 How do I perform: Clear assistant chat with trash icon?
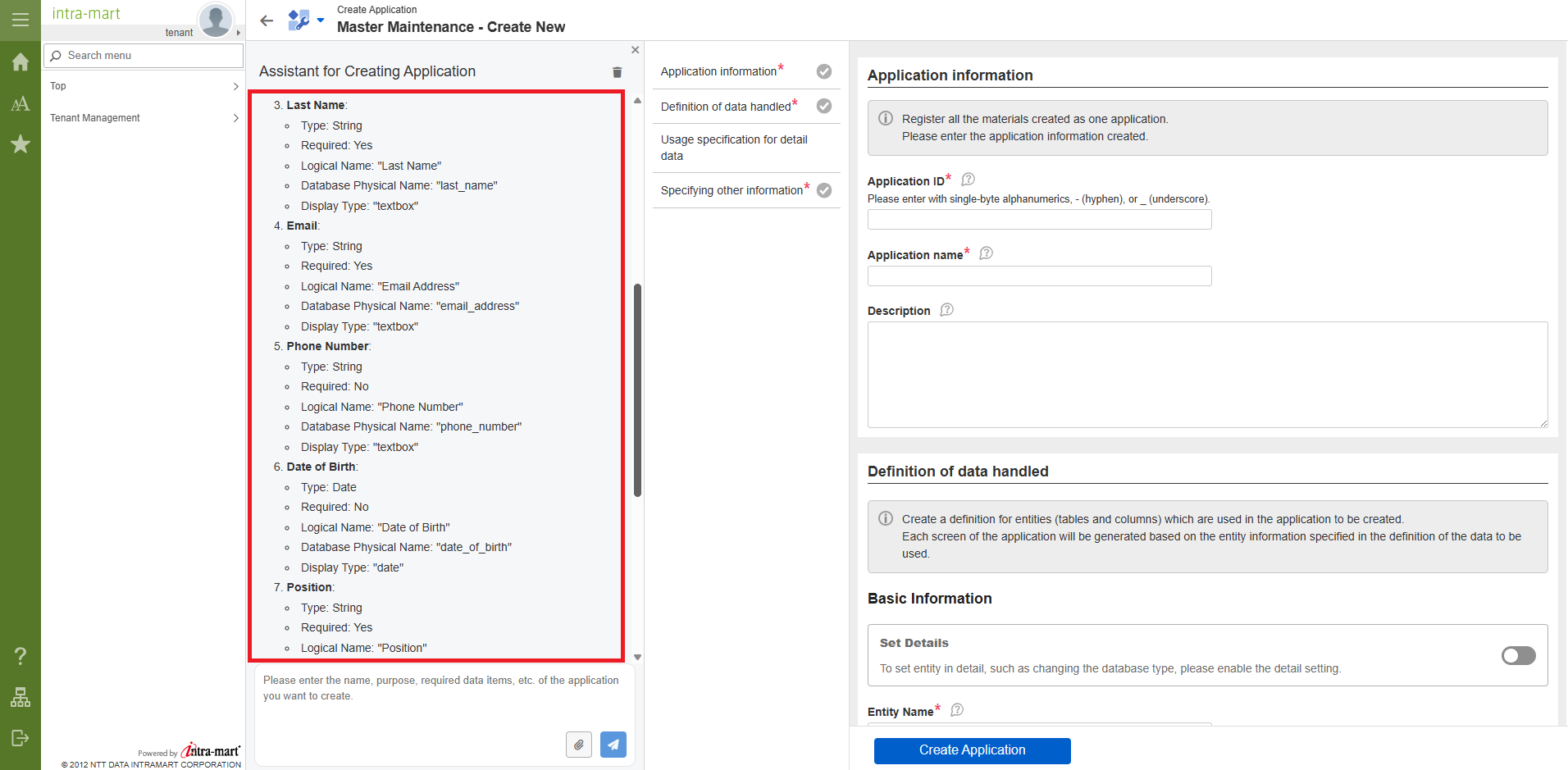[617, 72]
